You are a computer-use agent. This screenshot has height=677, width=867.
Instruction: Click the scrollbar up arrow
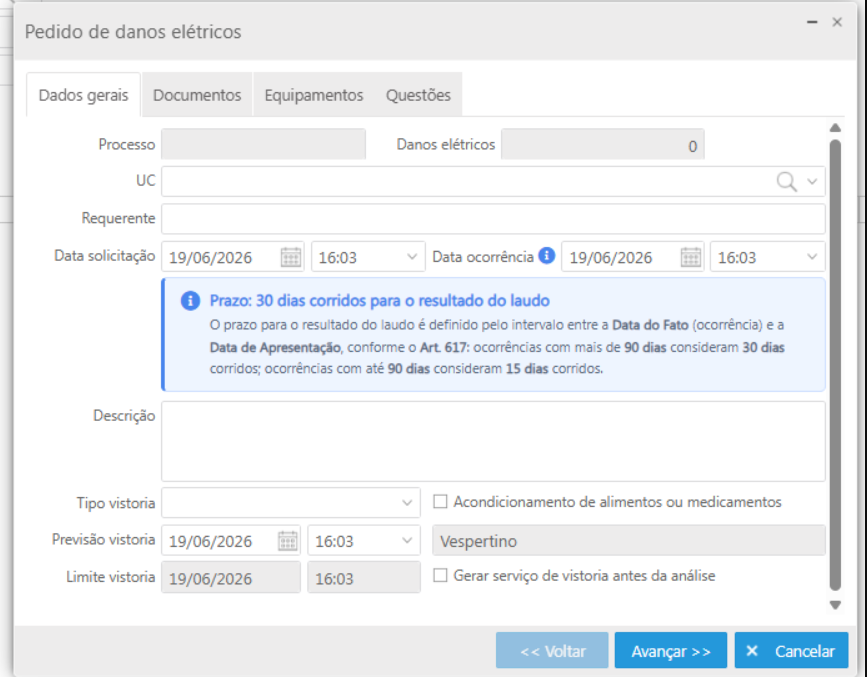click(835, 128)
